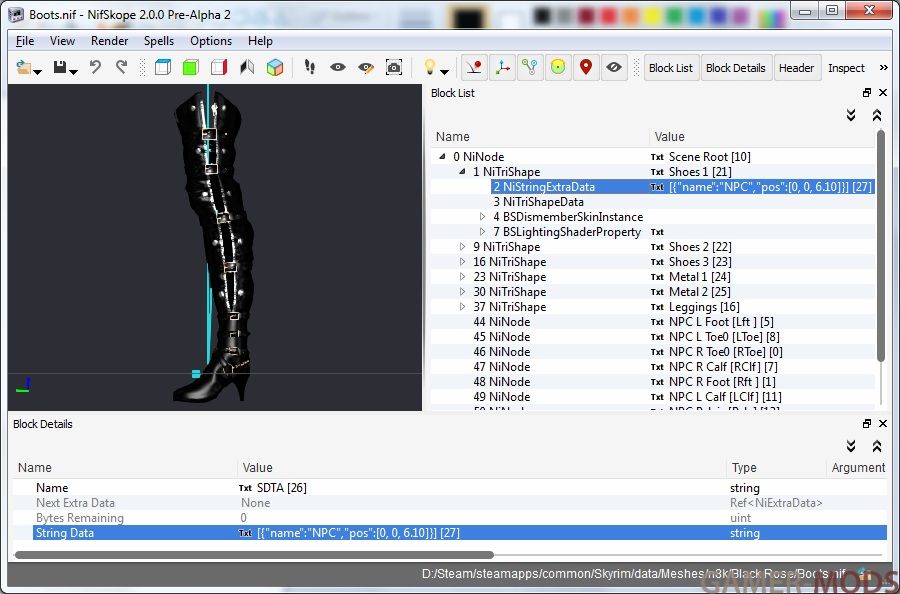900x594 pixels.
Task: Collapse the 1 NiTriShape tree row
Action: click(463, 172)
